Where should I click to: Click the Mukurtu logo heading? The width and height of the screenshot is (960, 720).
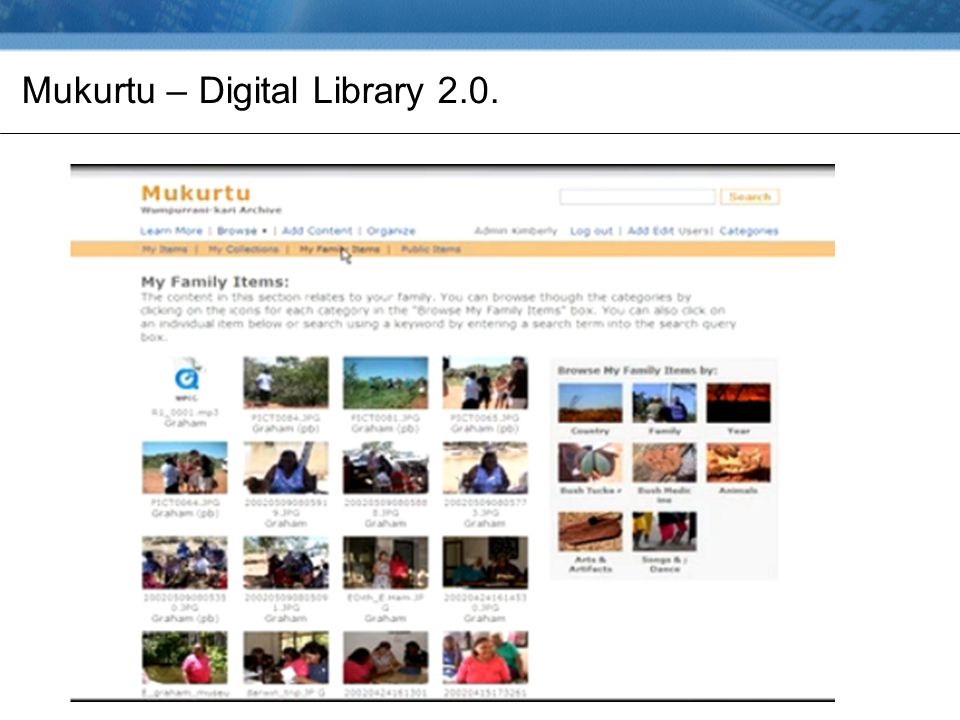point(196,193)
